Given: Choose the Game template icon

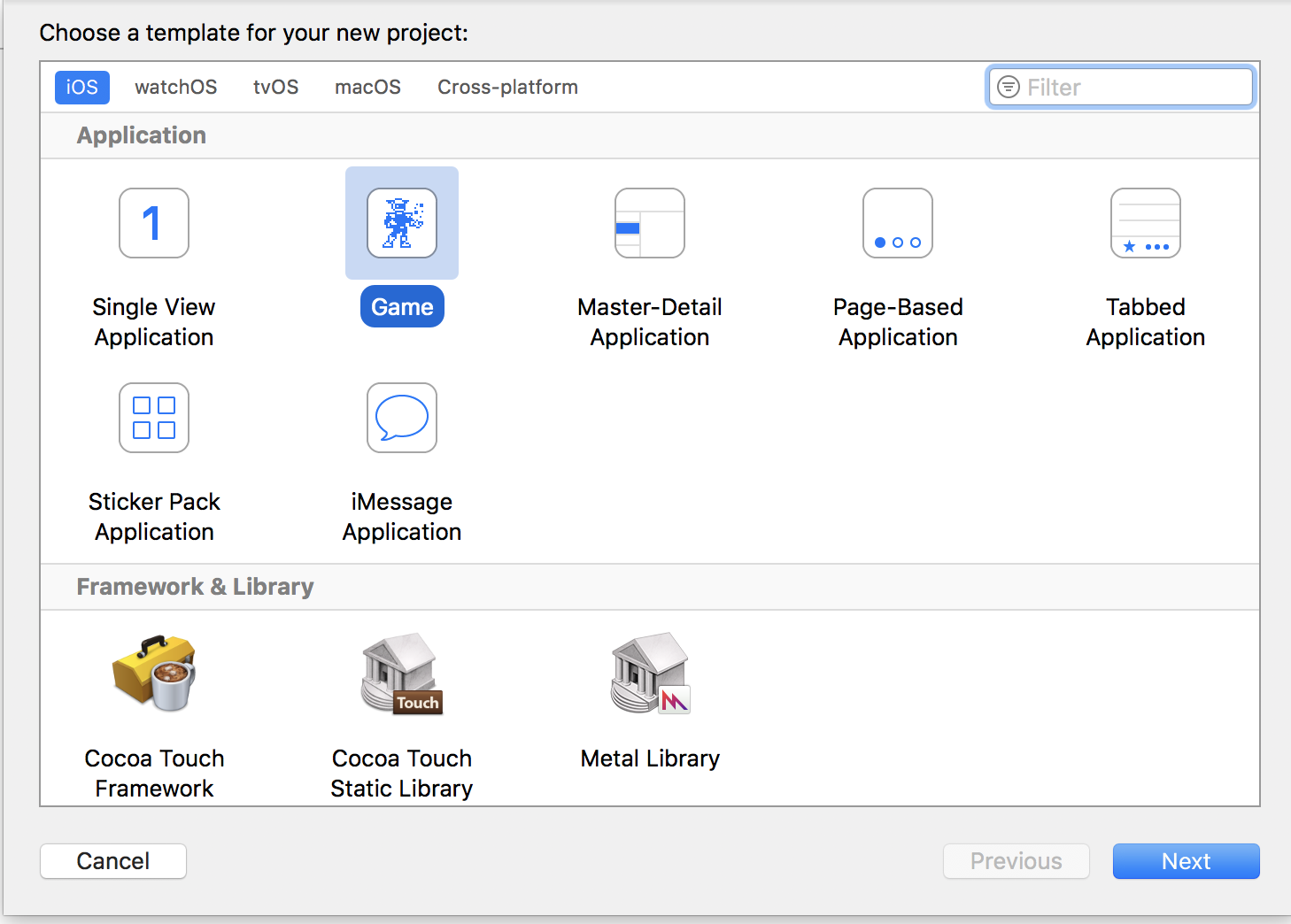Looking at the screenshot, I should (402, 223).
